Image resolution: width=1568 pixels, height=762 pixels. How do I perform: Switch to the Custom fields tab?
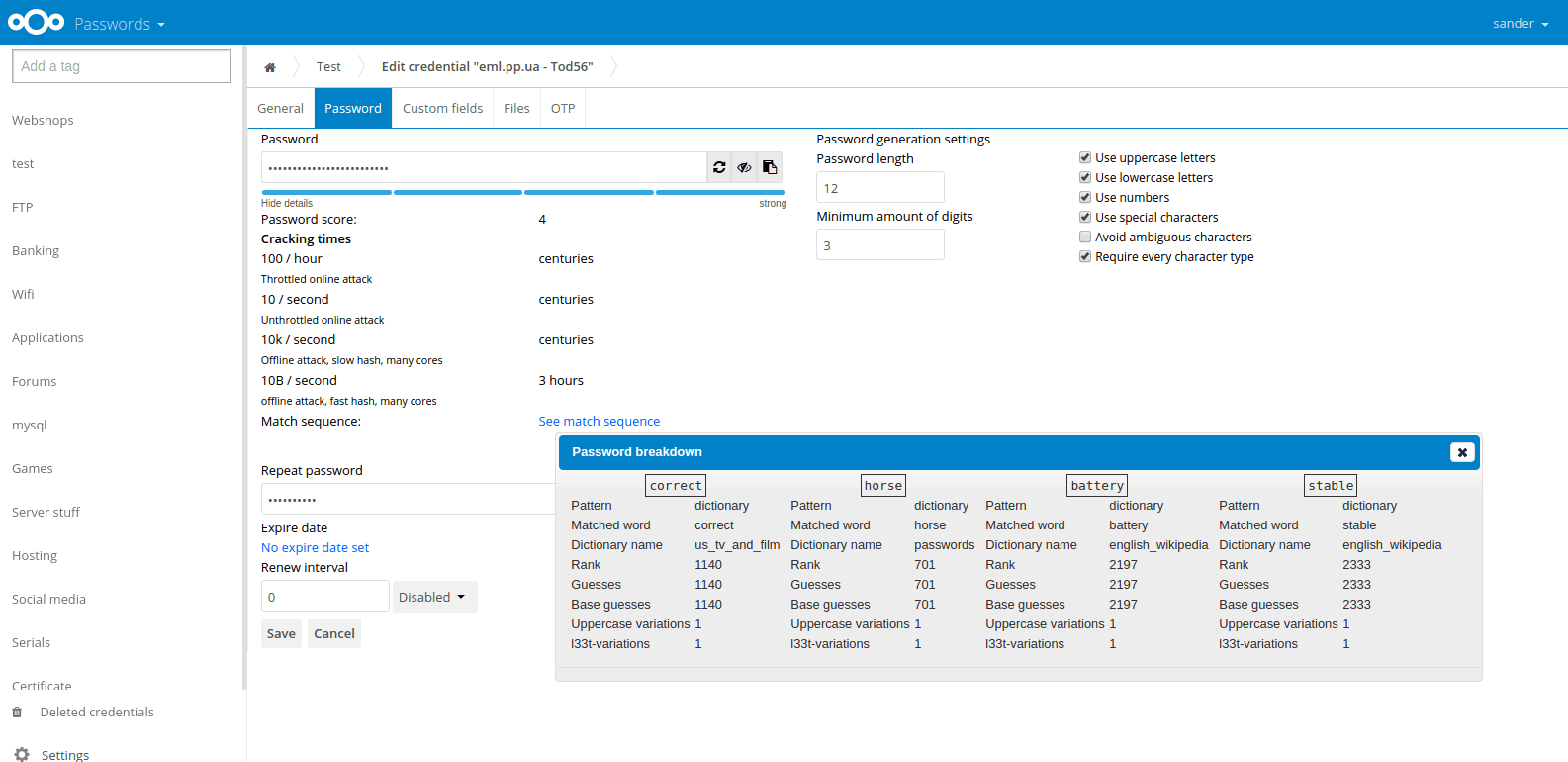click(442, 108)
